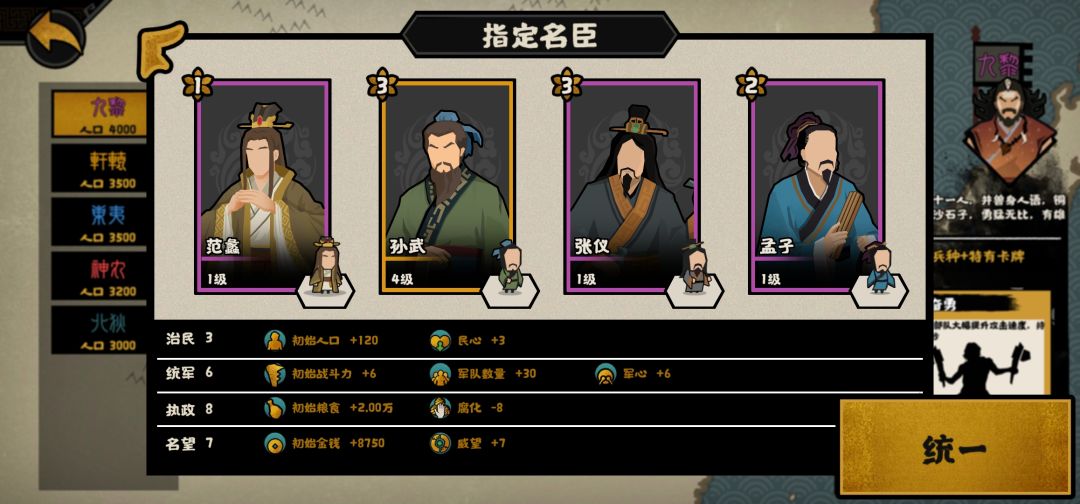Close the 指定名臣 panel with the gold corner arrow

coord(161,50)
